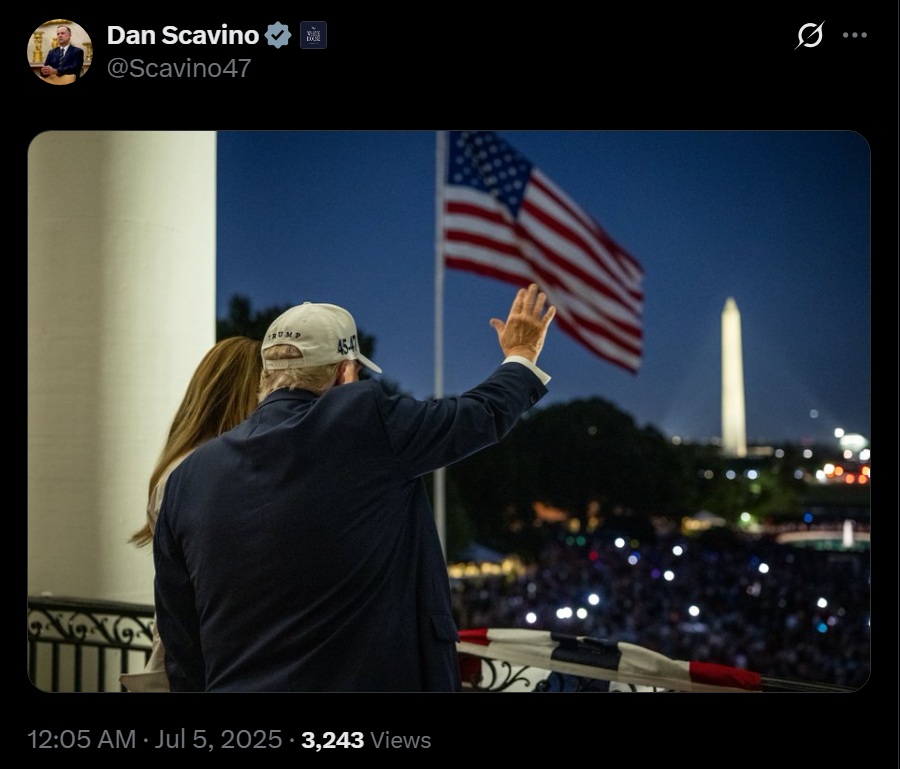Click the Washington Monument in the photo
Viewport: 900px width, 769px height.
click(733, 377)
